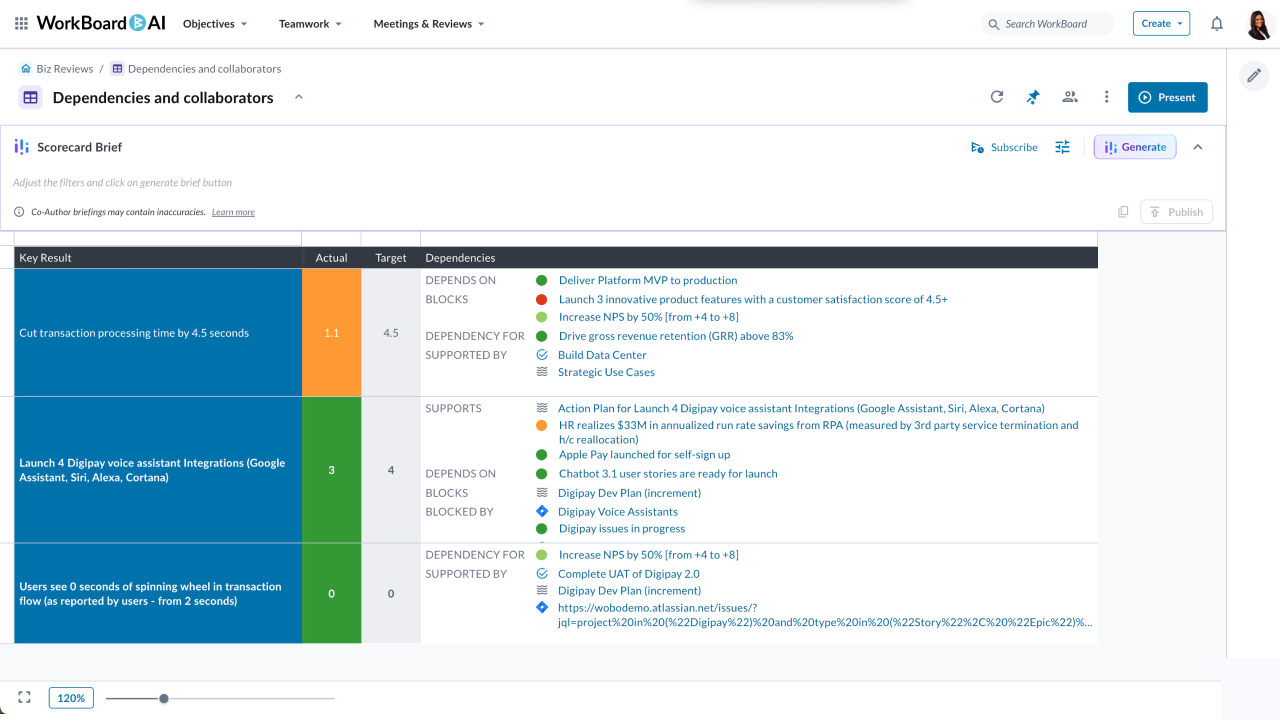Click the Key Result column header

coord(158,257)
